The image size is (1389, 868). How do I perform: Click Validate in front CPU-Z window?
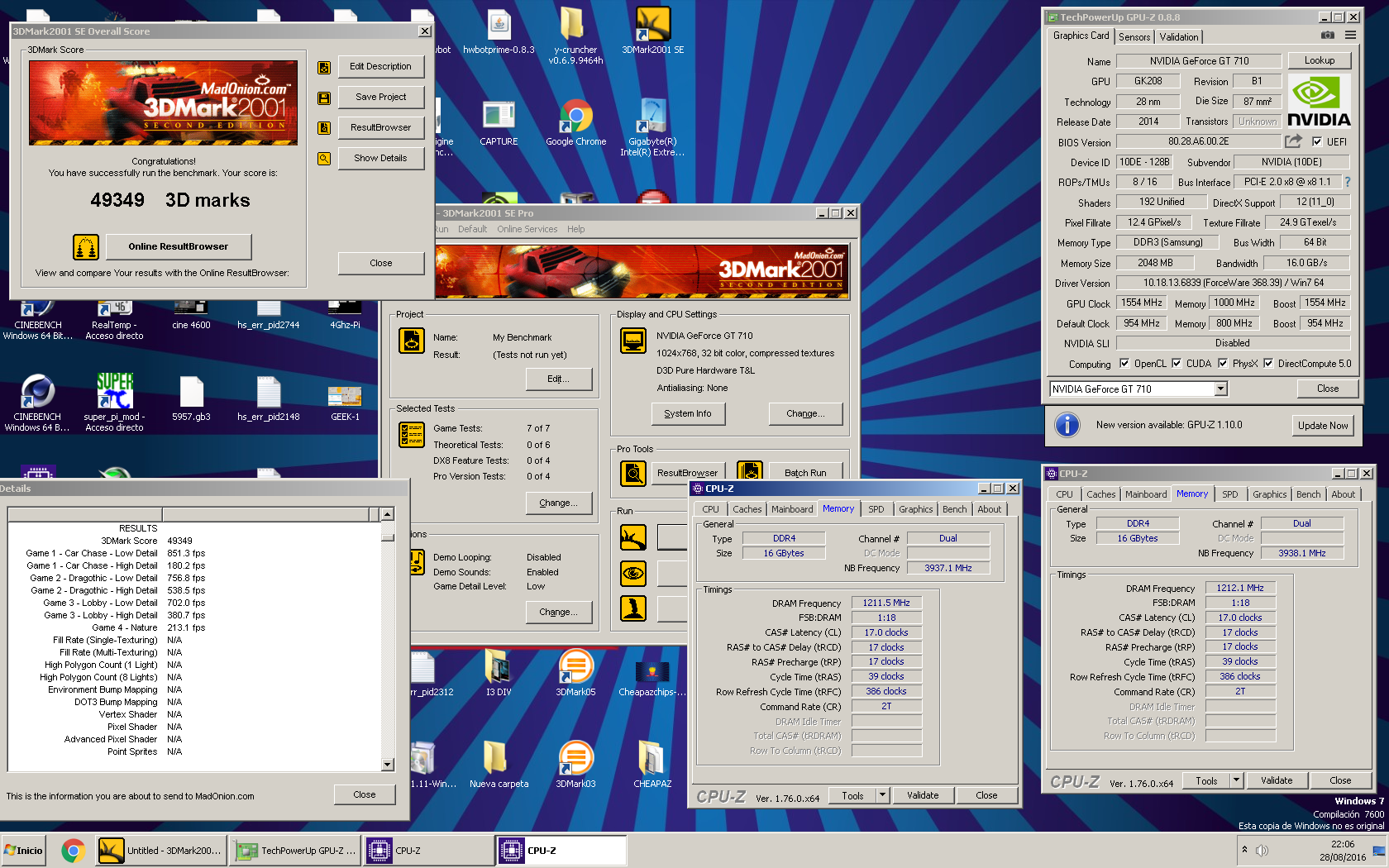(923, 795)
